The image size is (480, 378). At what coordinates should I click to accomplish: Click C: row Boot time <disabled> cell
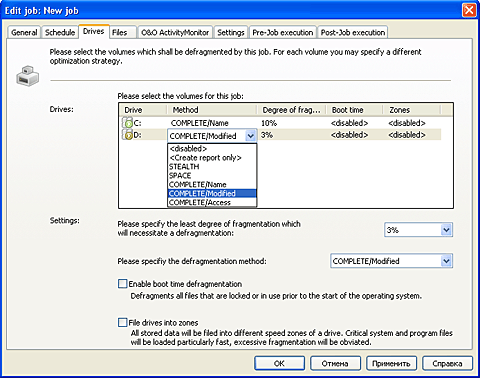[349, 123]
